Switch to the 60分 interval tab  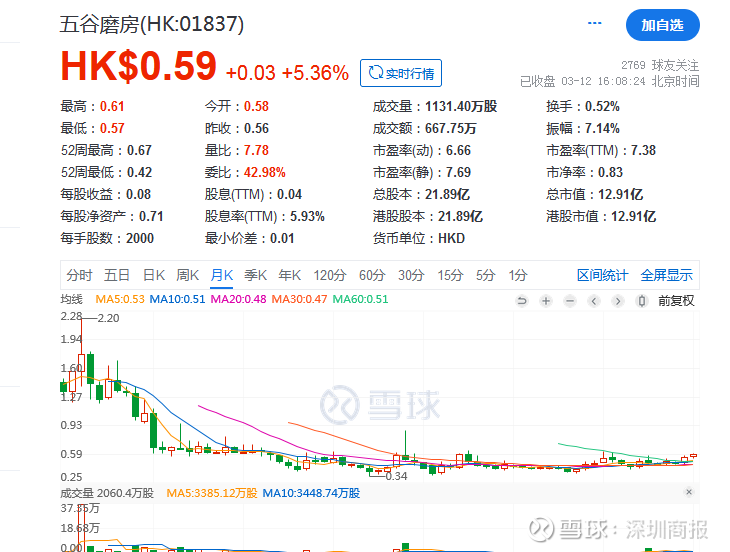click(372, 275)
